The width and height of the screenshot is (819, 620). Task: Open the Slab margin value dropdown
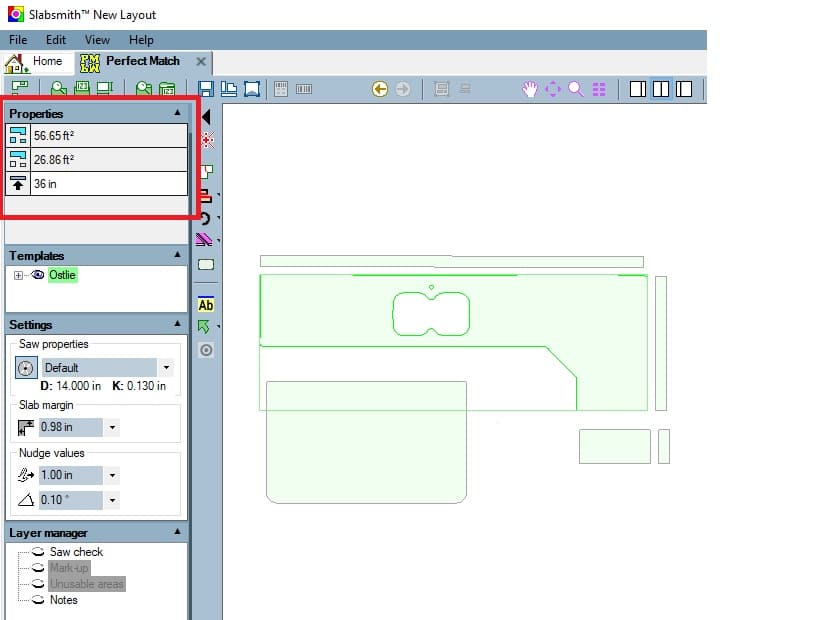point(112,428)
